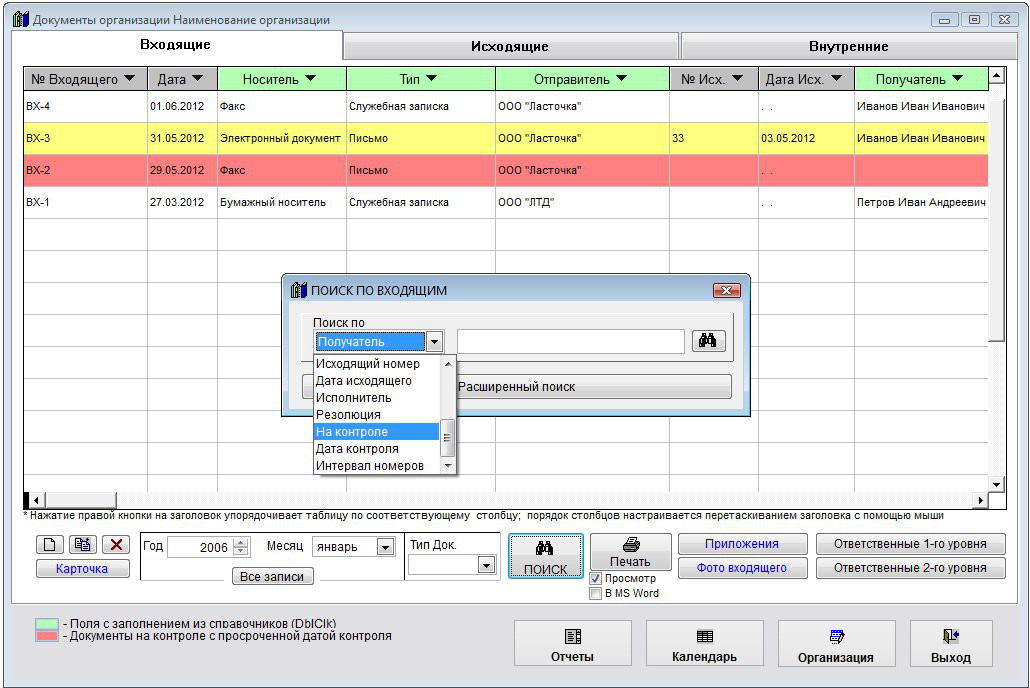Toggle the Просмотр checkbox
Image resolution: width=1030 pixels, height=688 pixels.
coord(596,578)
